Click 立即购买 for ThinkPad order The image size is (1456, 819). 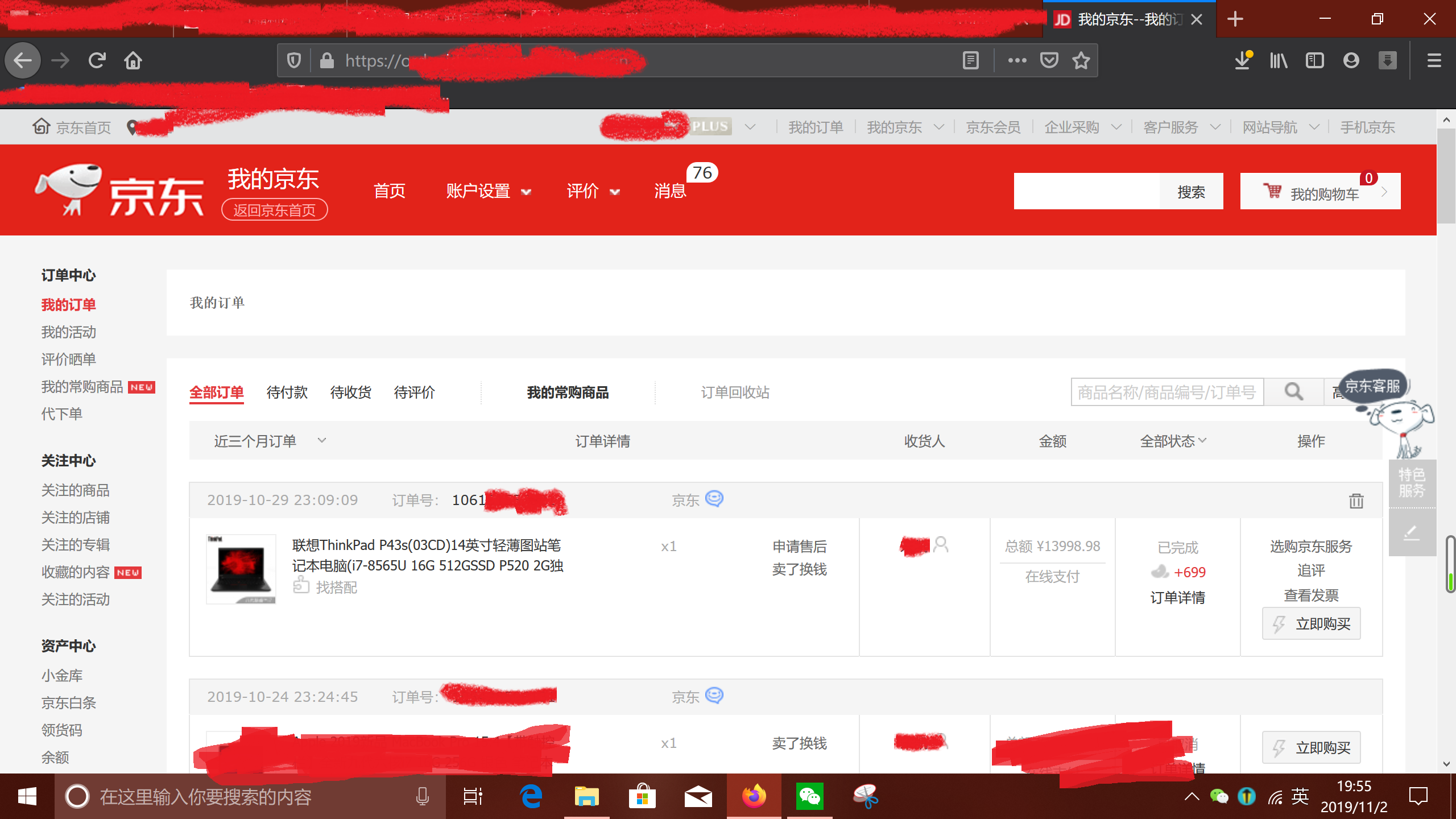(x=1312, y=624)
